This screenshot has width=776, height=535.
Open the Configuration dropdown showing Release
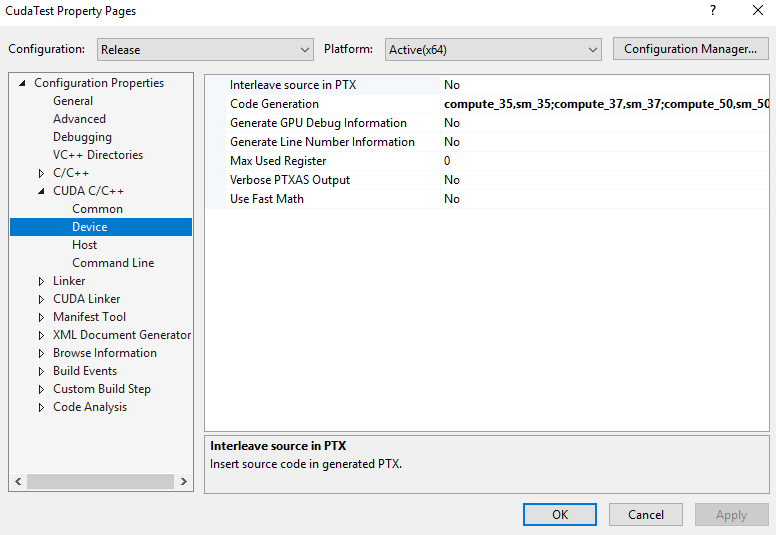205,49
